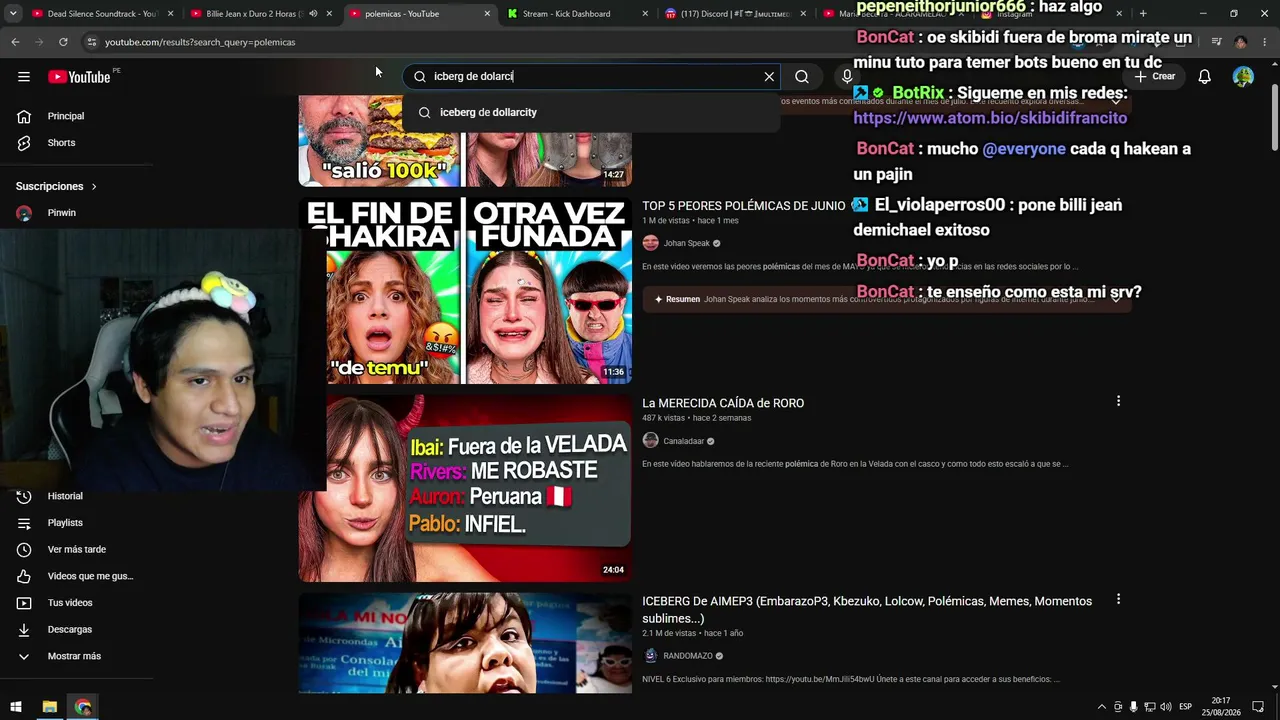Open the Crear create menu
This screenshot has width=1280, height=720.
point(1155,77)
